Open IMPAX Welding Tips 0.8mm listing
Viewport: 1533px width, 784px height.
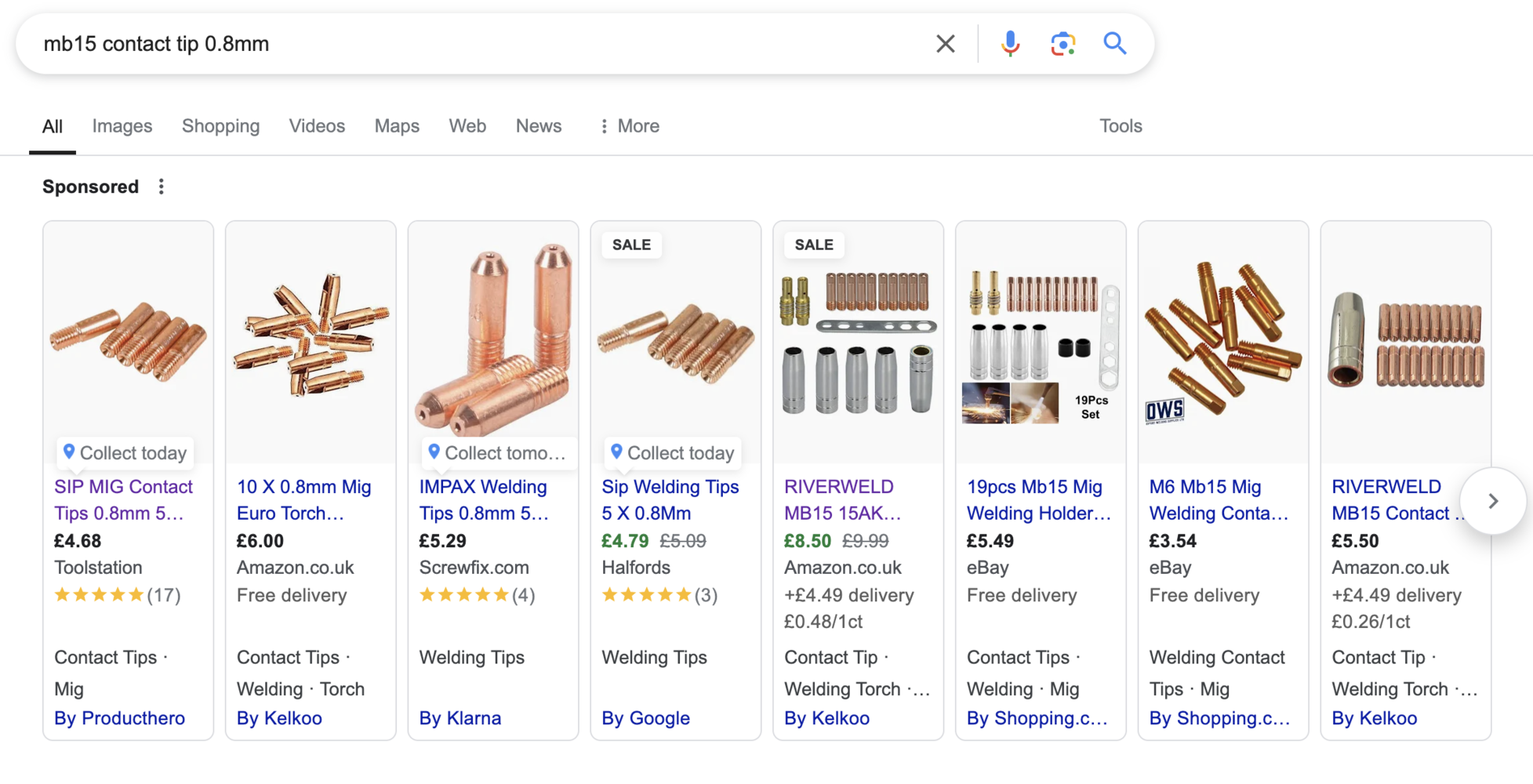484,499
